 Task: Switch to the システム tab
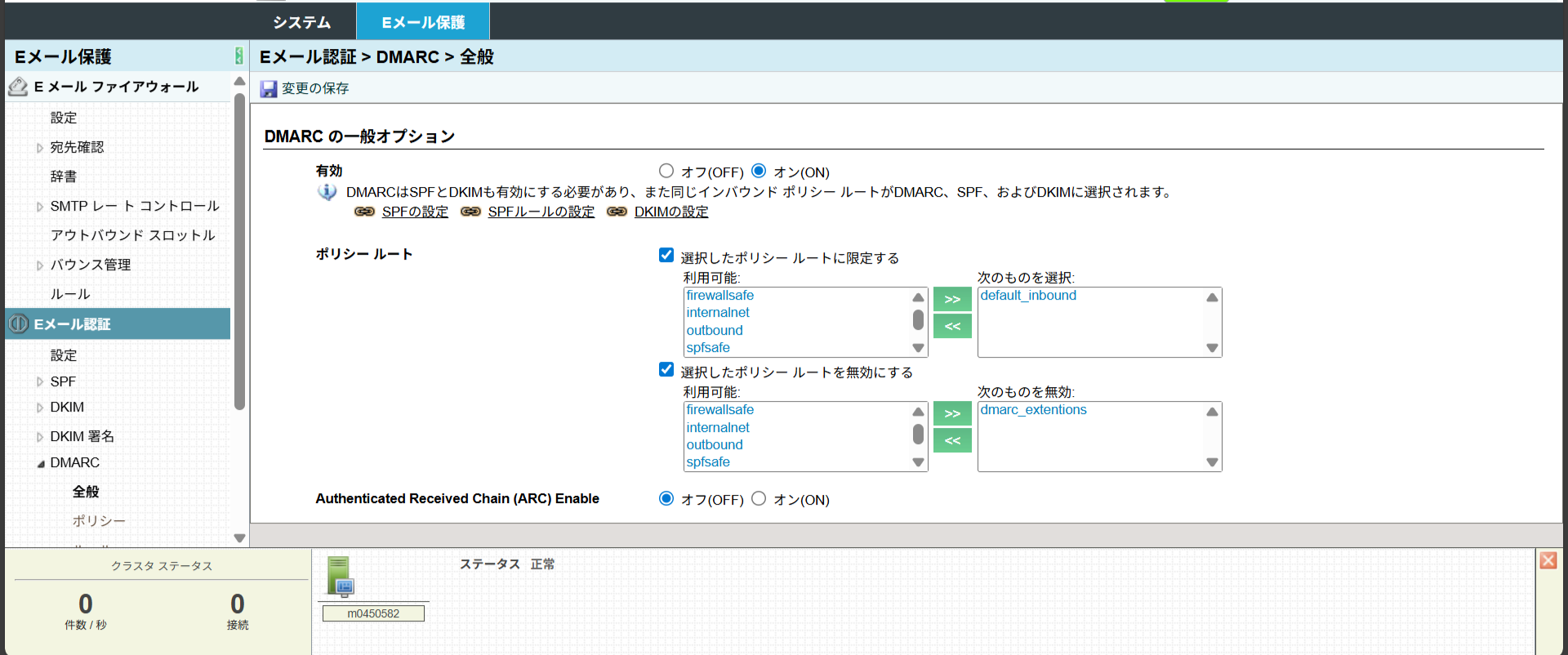(x=301, y=22)
